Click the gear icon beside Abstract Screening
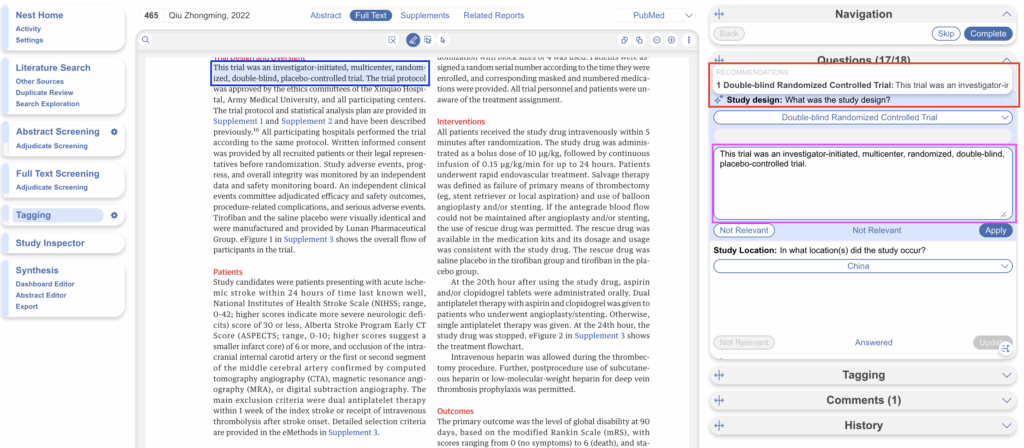Screen dimensions: 1024x448 [114, 132]
